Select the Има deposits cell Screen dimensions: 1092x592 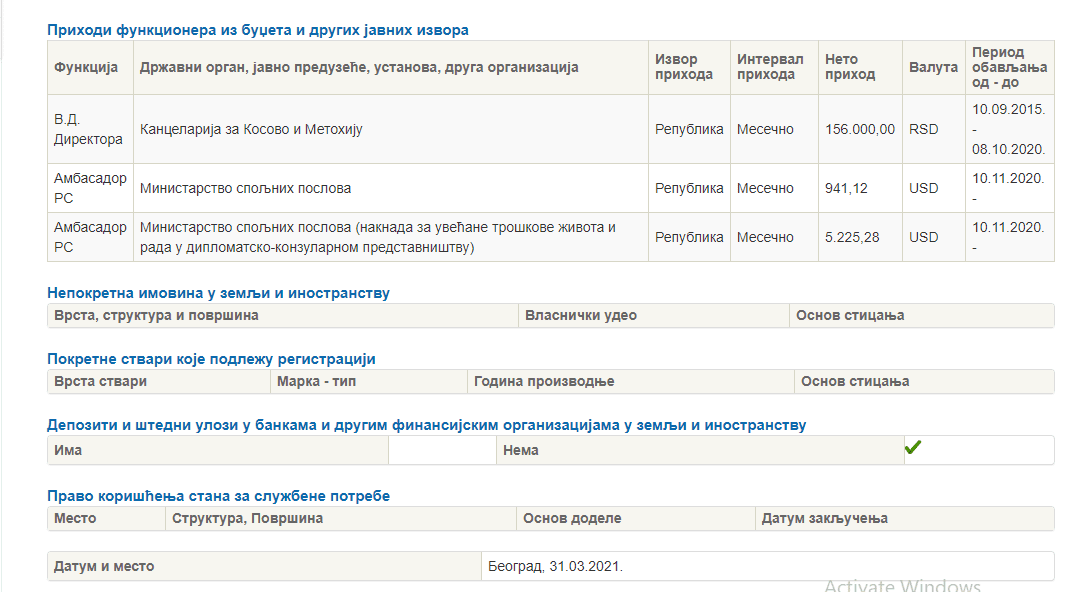[218, 451]
